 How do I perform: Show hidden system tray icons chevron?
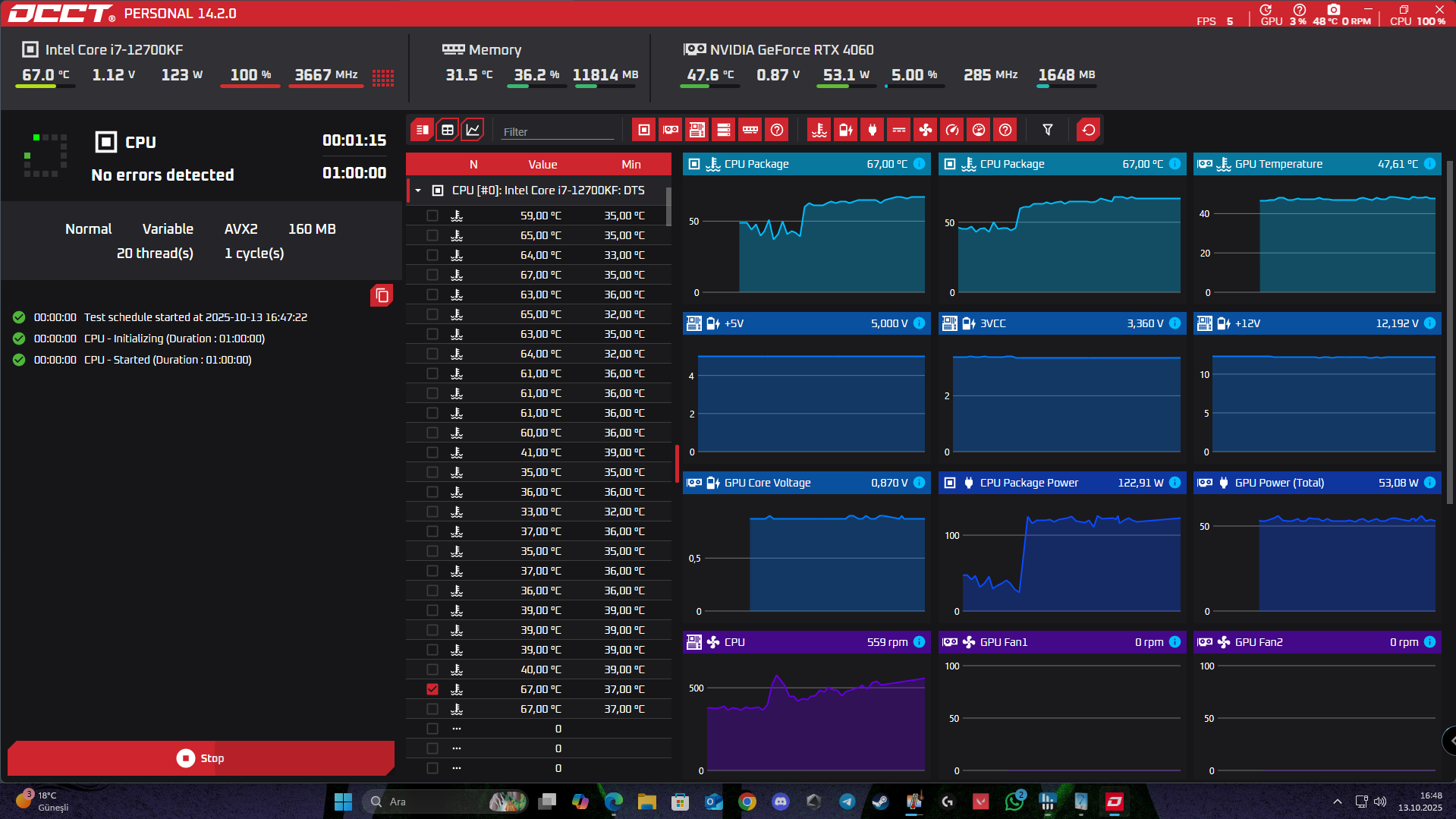coord(1338,802)
